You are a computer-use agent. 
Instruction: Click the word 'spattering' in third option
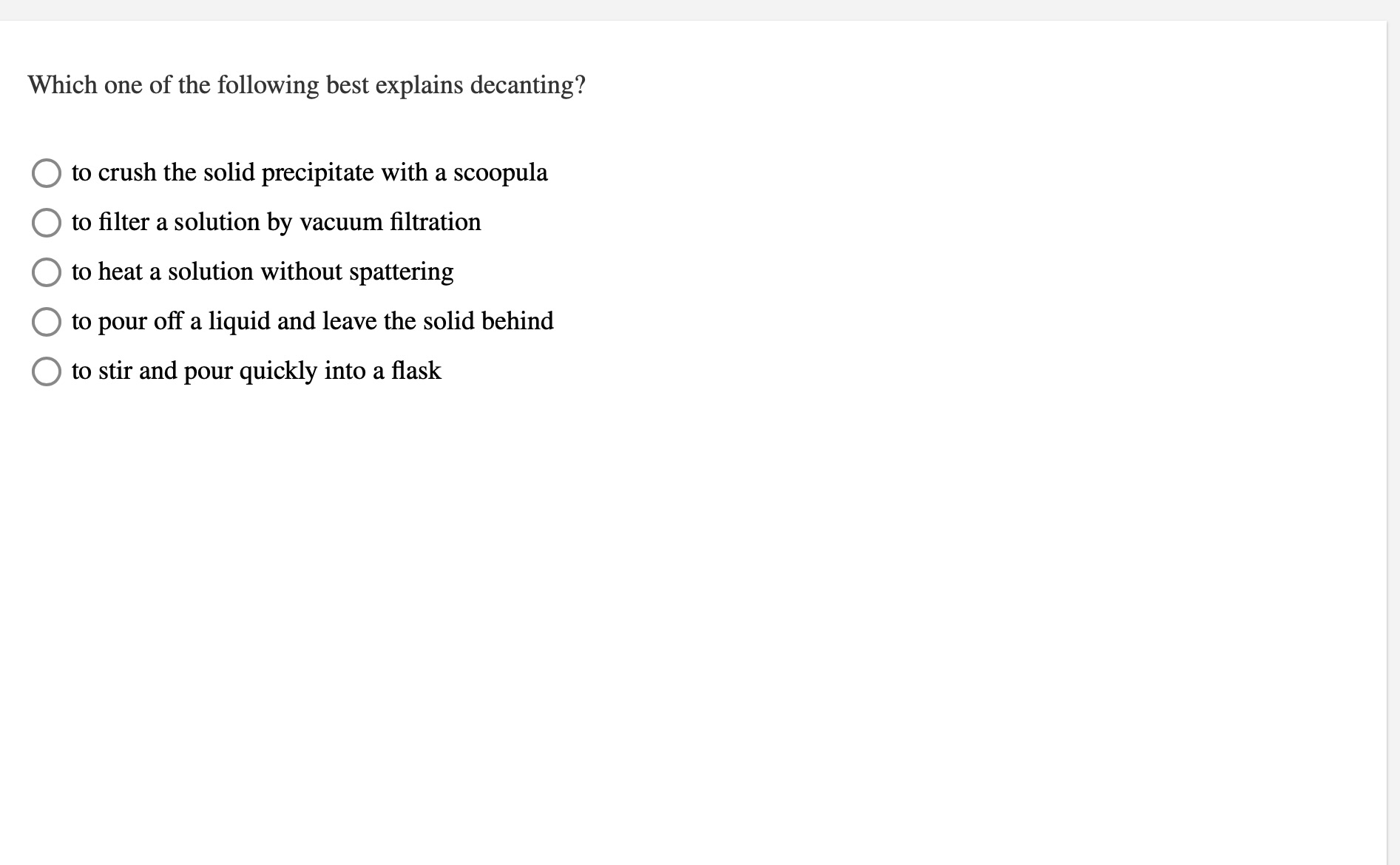[402, 272]
